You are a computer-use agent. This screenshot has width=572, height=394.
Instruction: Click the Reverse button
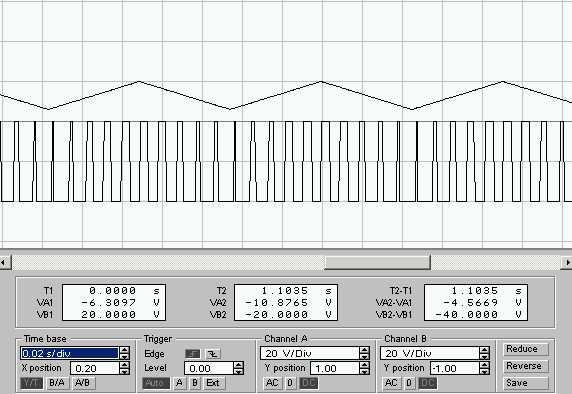pyautogui.click(x=525, y=366)
